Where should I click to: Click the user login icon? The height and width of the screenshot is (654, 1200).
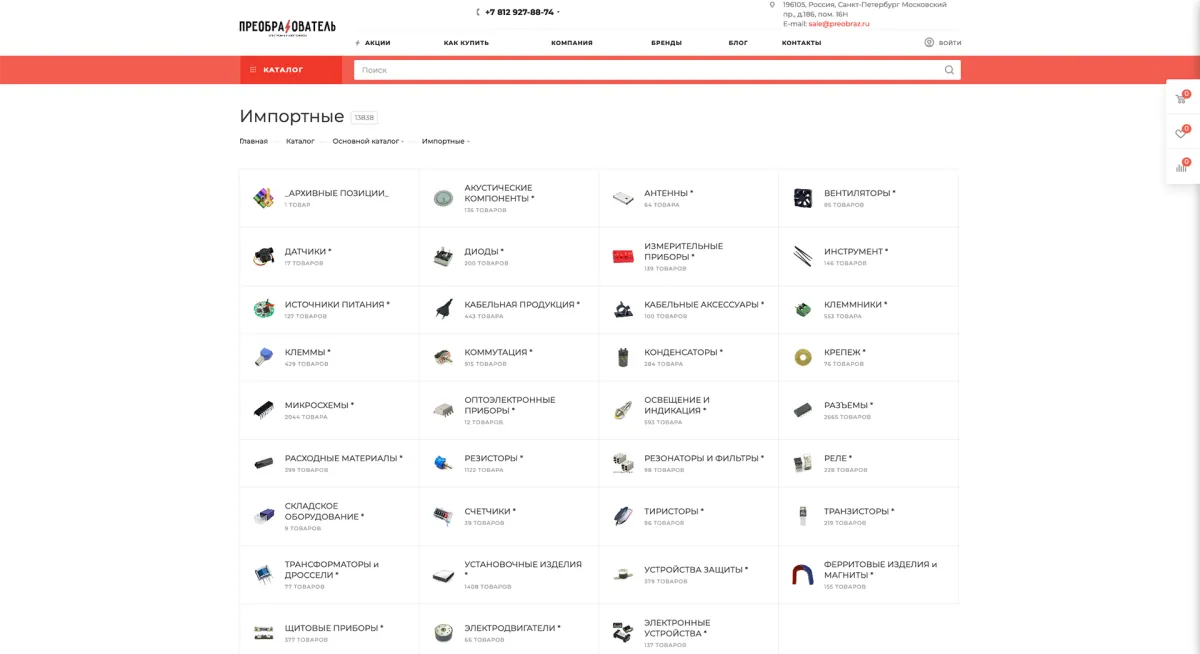(929, 42)
